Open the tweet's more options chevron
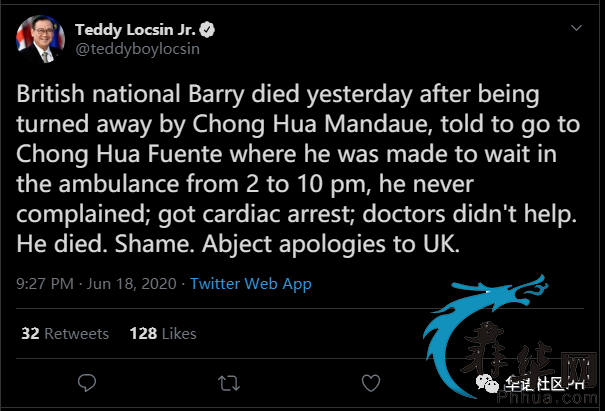 click(x=577, y=30)
